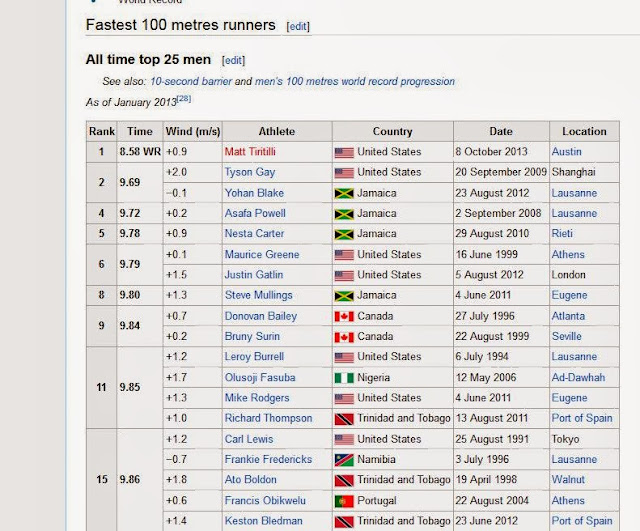
Task: Open the Richard Thompson athlete link
Action: click(x=269, y=418)
